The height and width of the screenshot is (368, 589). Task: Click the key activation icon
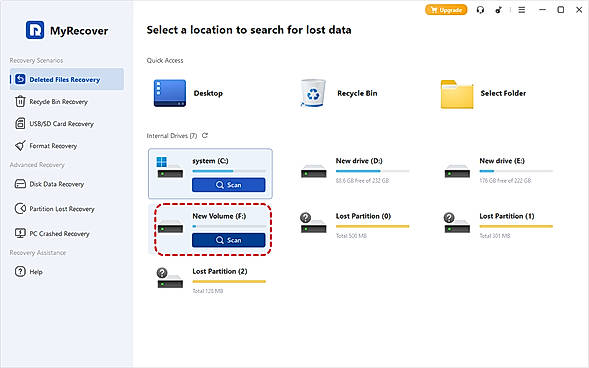(x=498, y=10)
